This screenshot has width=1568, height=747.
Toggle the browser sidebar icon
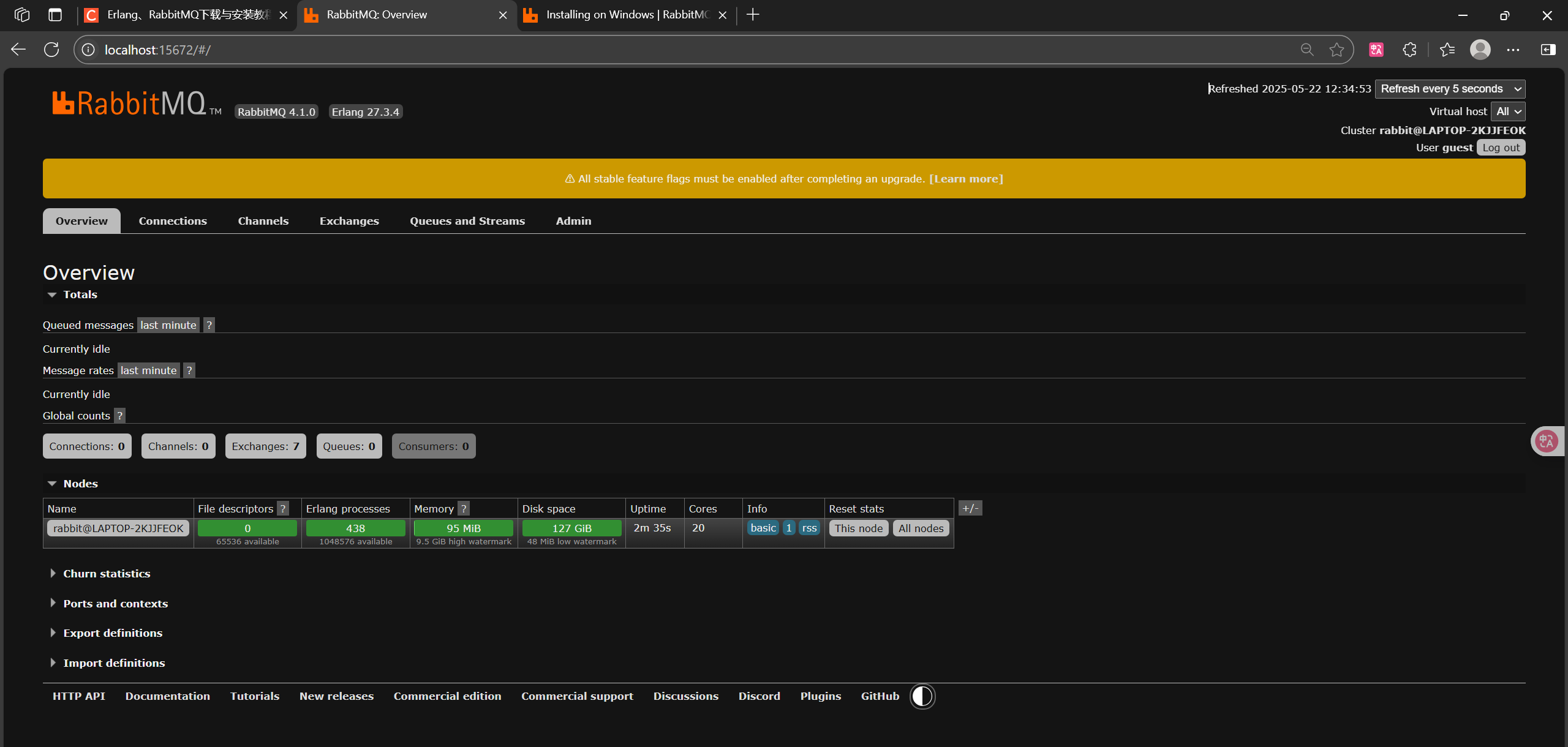tap(1548, 50)
